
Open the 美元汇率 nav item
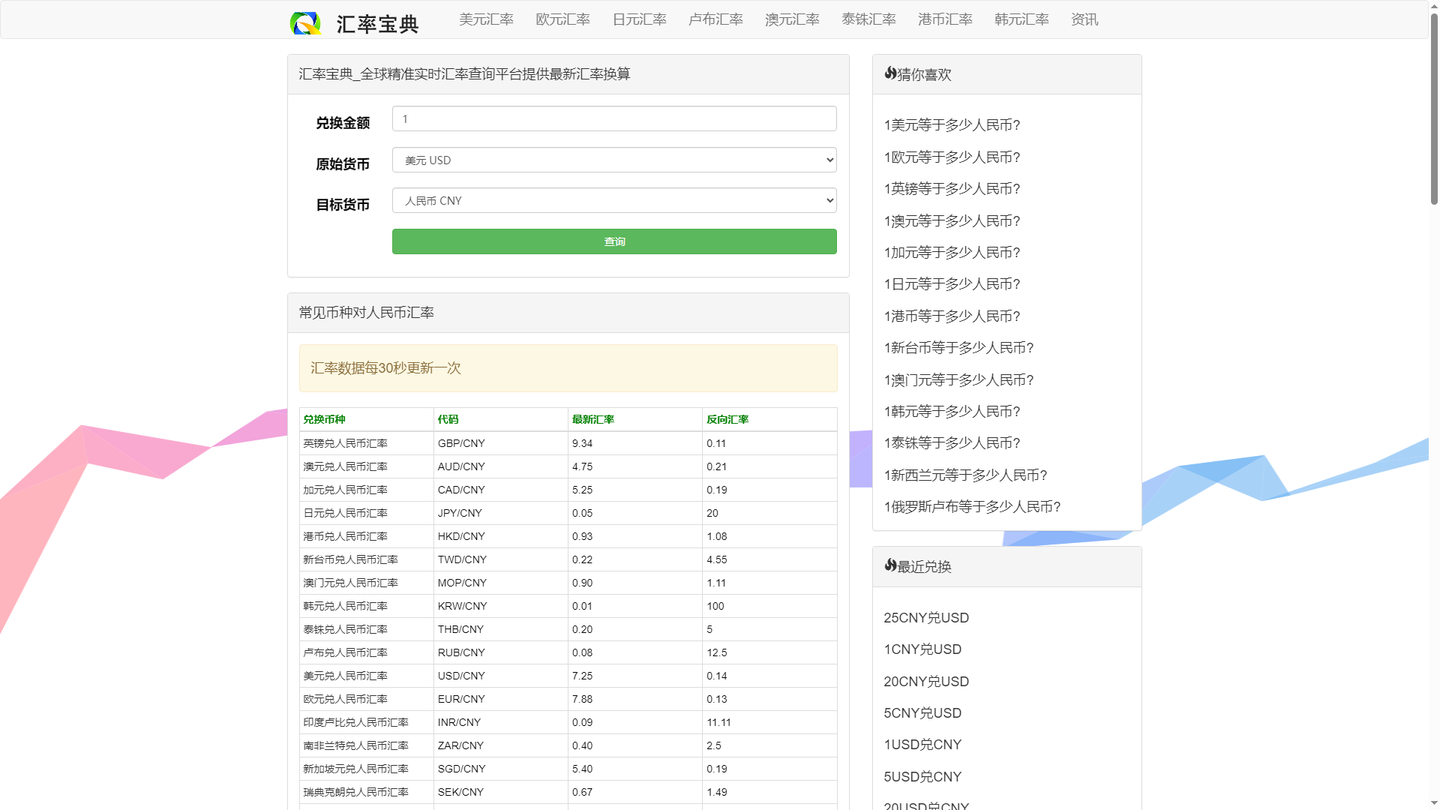coord(486,19)
